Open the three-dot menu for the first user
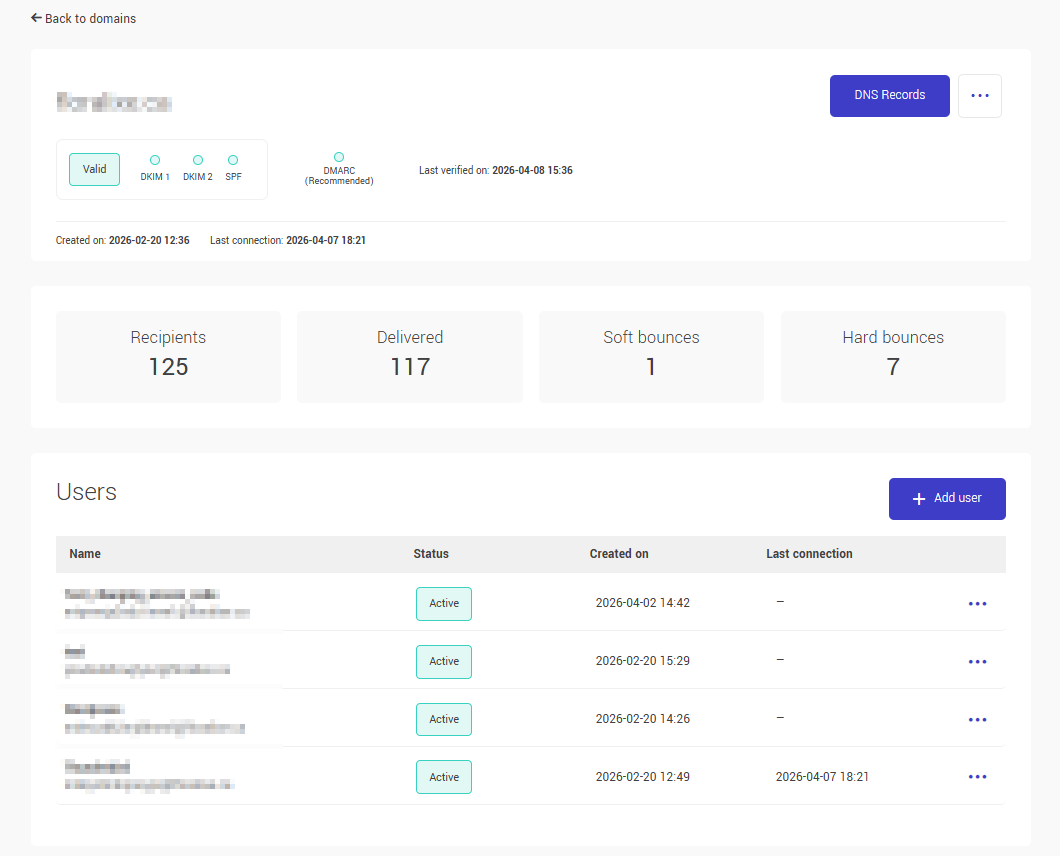The height and width of the screenshot is (856, 1060). coord(977,603)
